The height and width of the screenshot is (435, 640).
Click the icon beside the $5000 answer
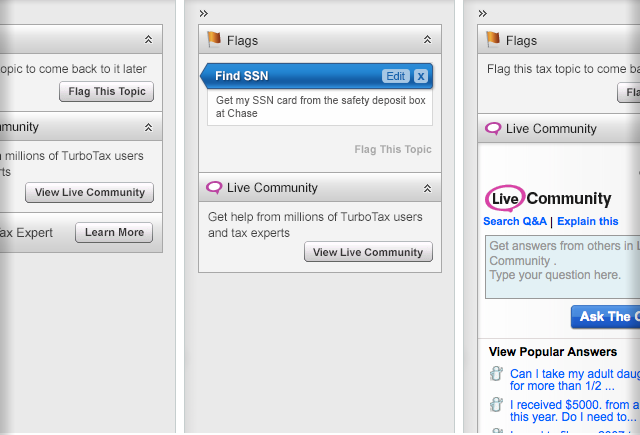(496, 404)
